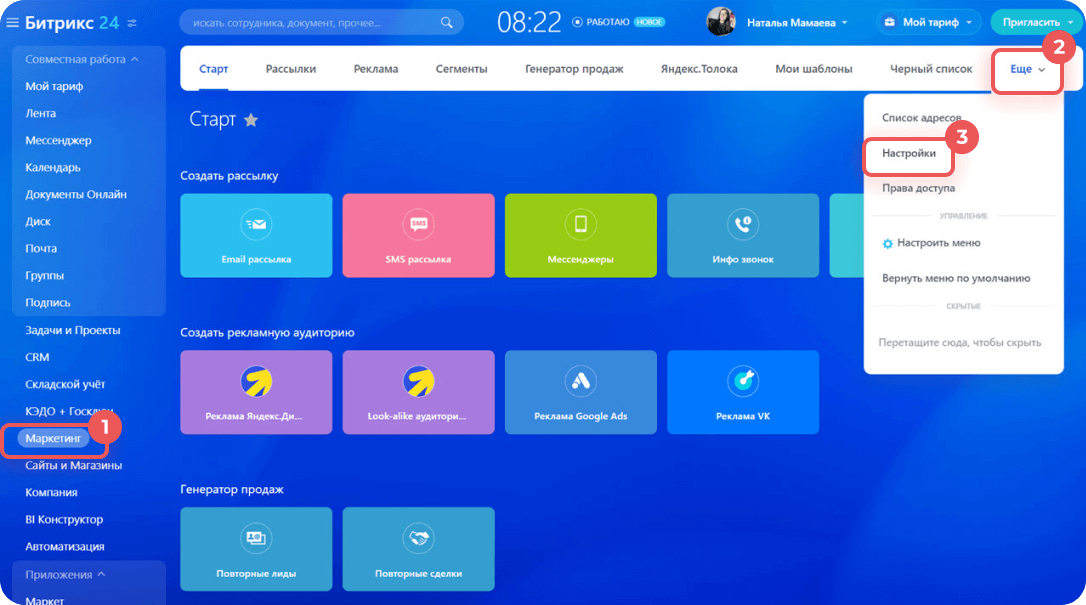The image size is (1086, 605).
Task: Open BI Конструктор in sidebar
Action: click(x=64, y=519)
